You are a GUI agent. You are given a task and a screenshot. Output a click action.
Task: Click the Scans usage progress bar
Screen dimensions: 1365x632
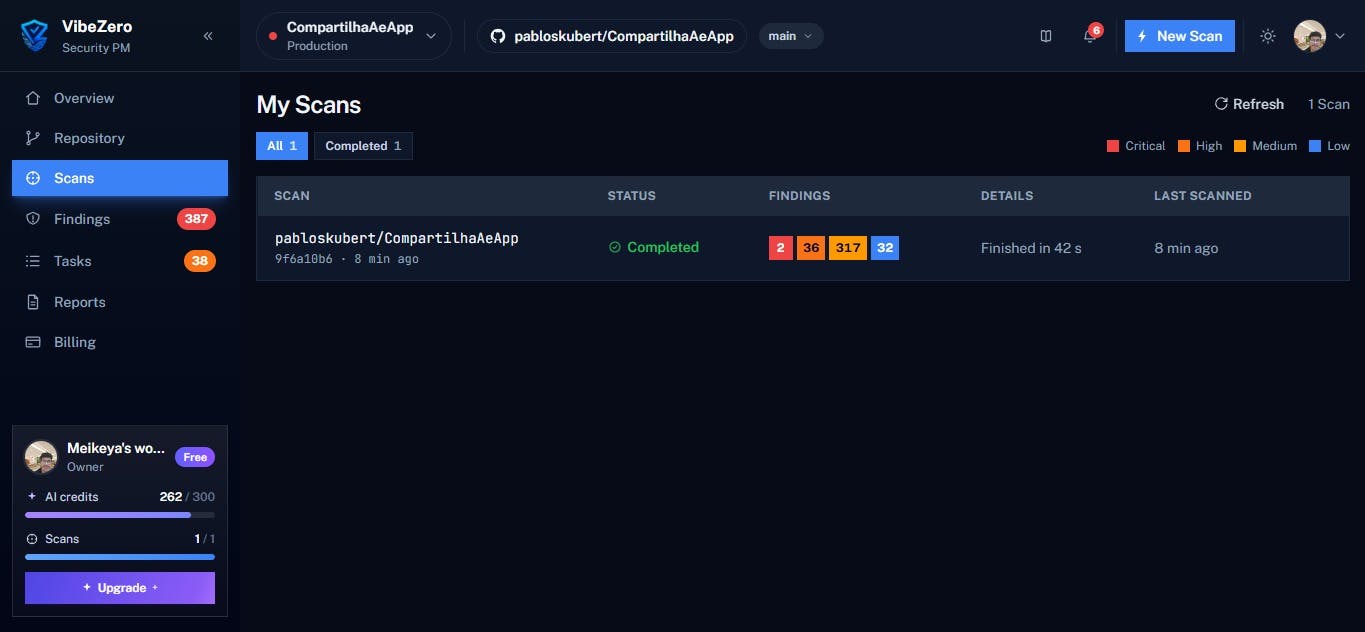pyautogui.click(x=120, y=557)
